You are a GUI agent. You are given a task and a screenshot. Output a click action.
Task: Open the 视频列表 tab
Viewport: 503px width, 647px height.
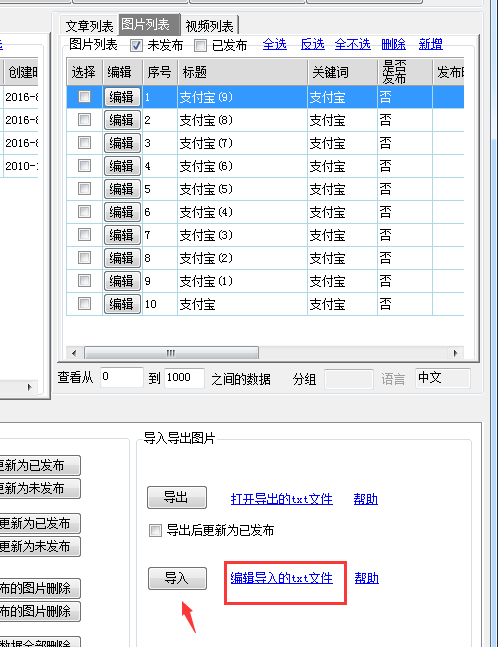(210, 26)
